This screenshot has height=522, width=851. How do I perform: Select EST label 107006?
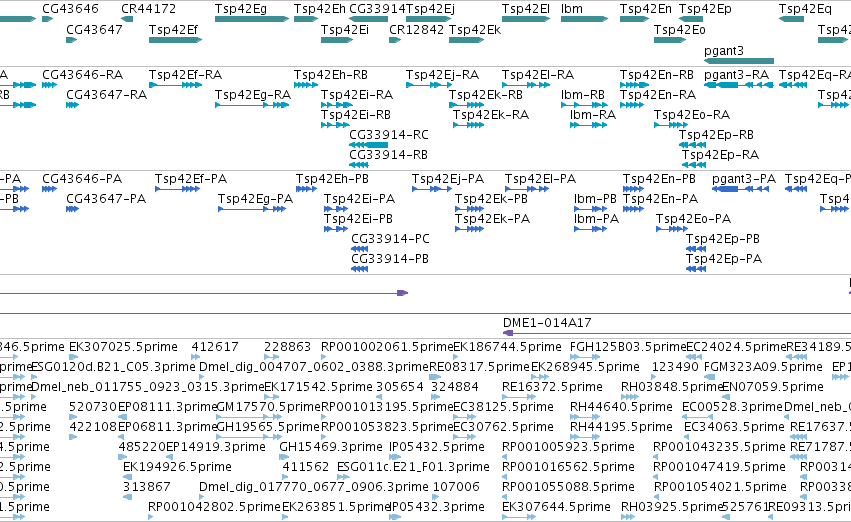456,487
